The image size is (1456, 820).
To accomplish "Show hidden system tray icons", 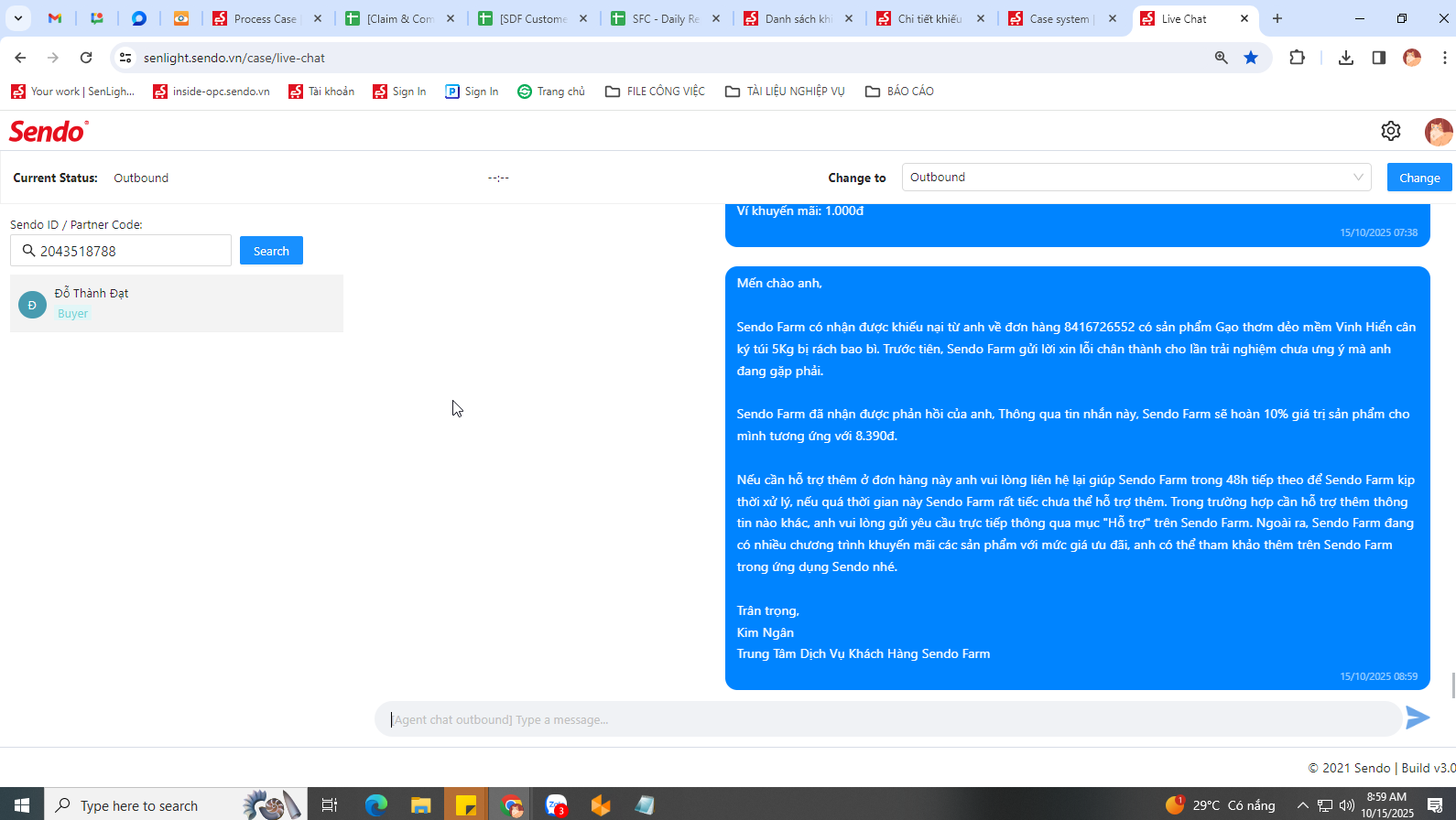I will point(1302,805).
